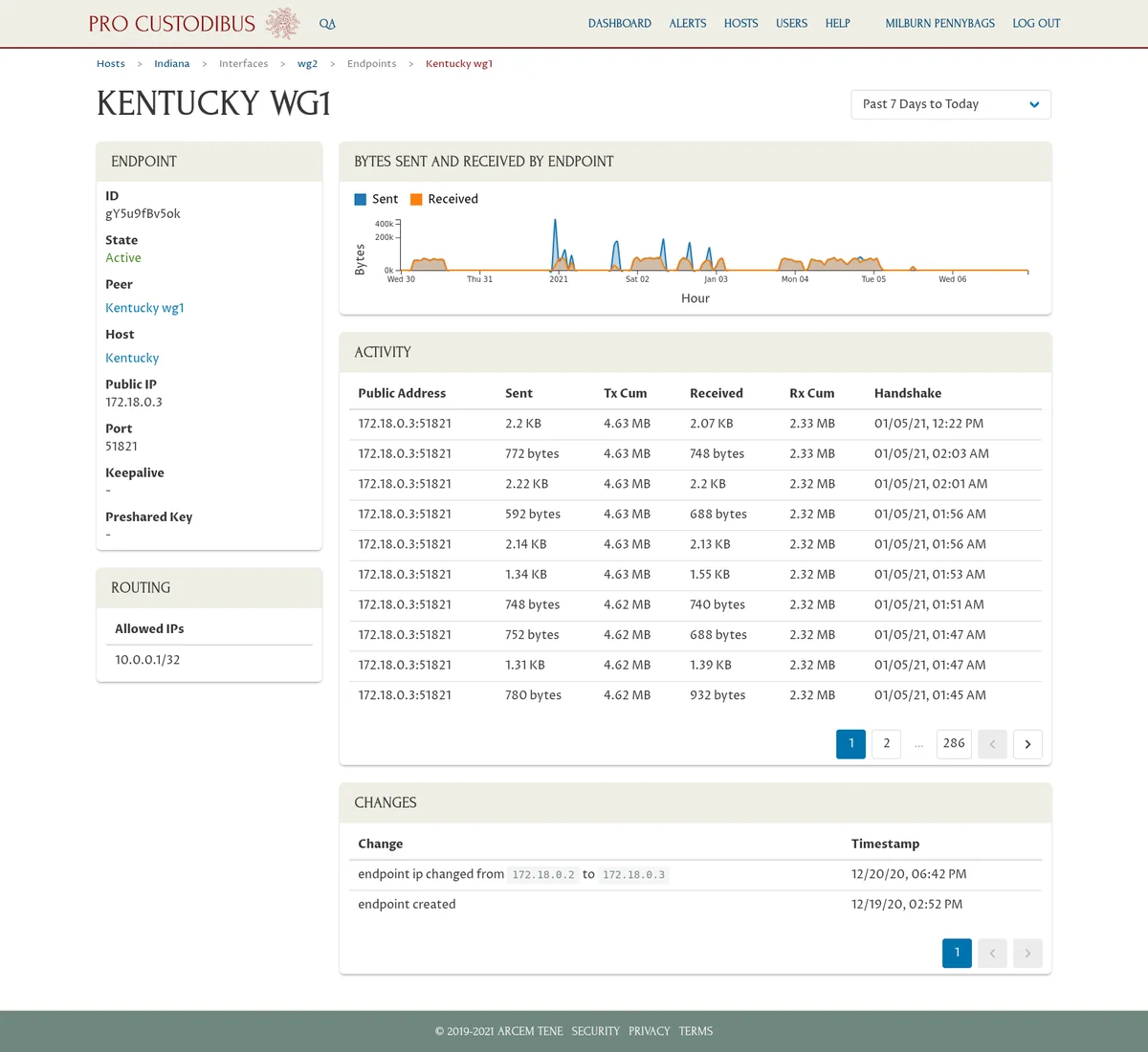Toggle blue Sent legend swatch
The height and width of the screenshot is (1052, 1148).
361,199
